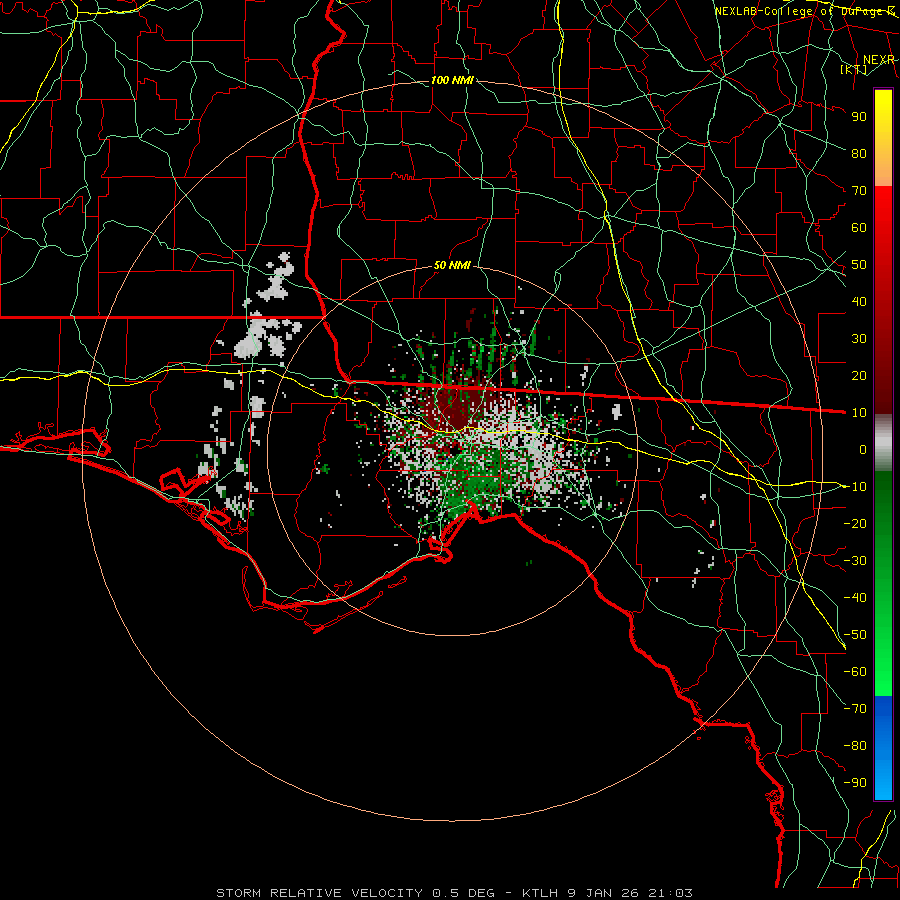The image size is (900, 900).
Task: Click the -60 value on the velocity scale
Action: (855, 672)
